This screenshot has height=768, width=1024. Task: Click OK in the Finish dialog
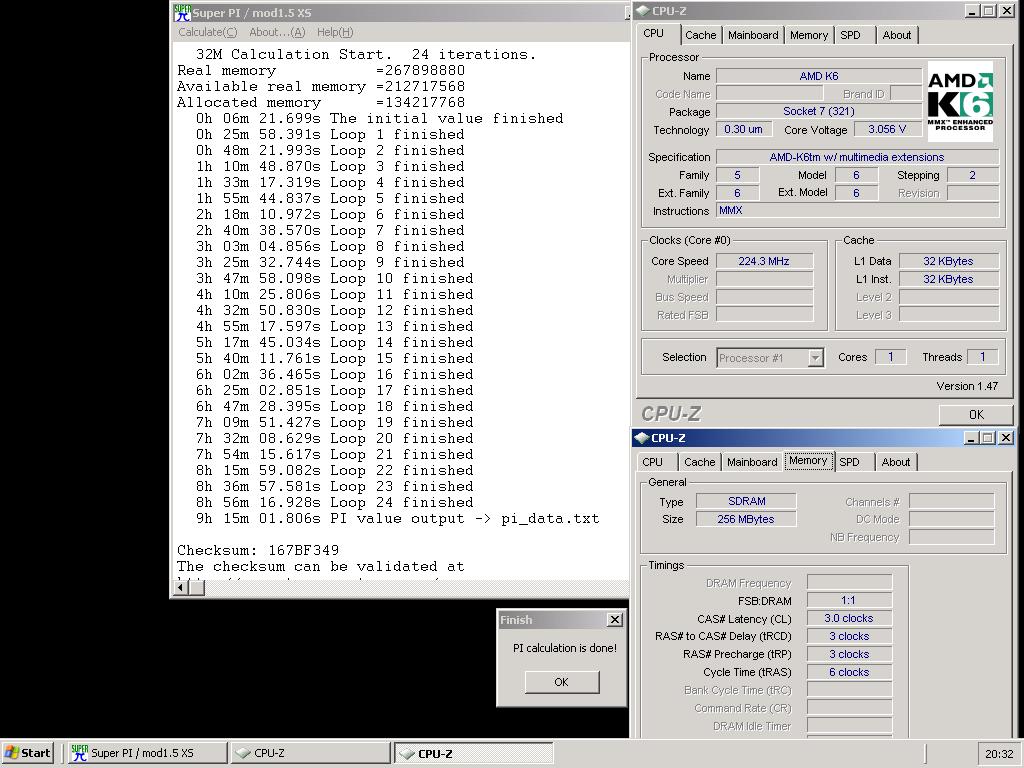coord(562,682)
